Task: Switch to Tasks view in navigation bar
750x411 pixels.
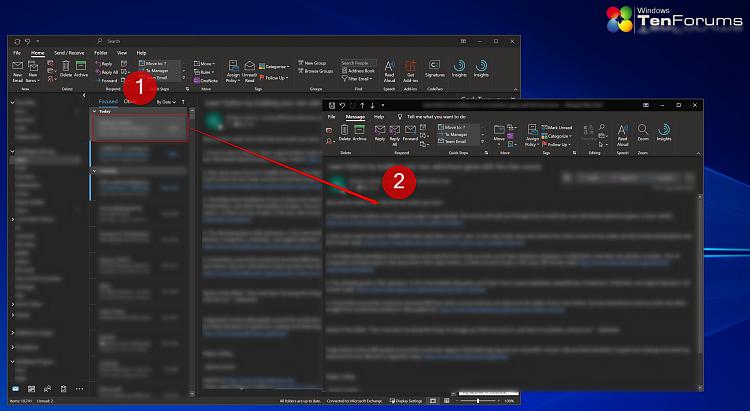Action: pyautogui.click(x=63, y=389)
